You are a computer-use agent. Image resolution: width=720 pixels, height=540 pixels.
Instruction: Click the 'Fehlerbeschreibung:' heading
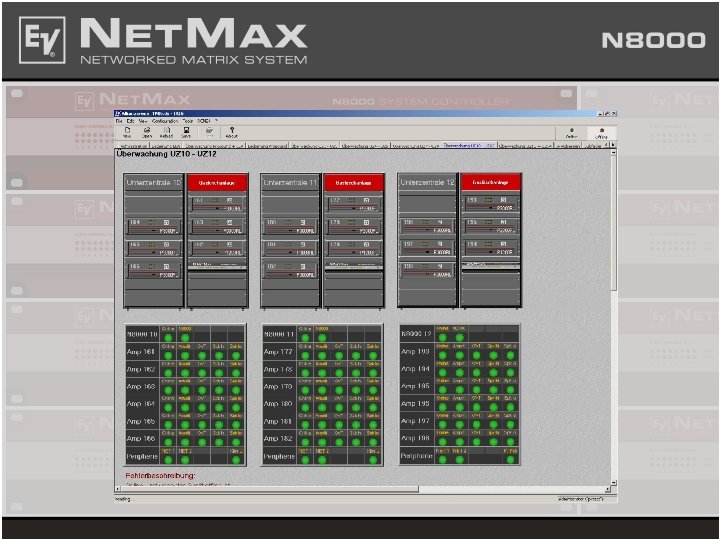(160, 475)
